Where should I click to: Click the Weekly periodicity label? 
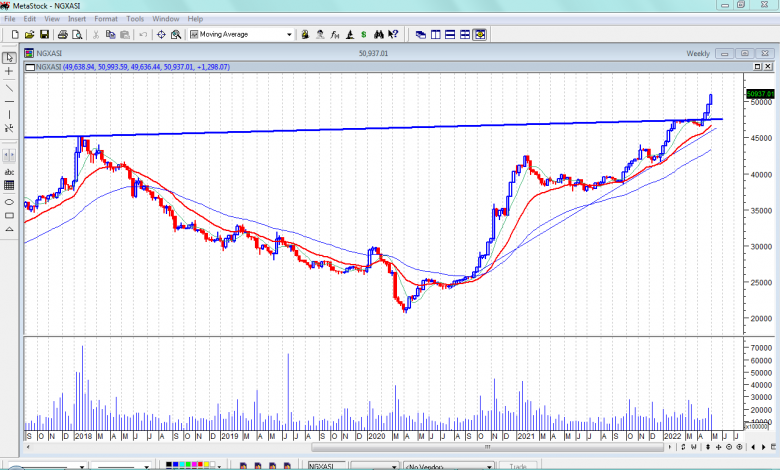(697, 53)
